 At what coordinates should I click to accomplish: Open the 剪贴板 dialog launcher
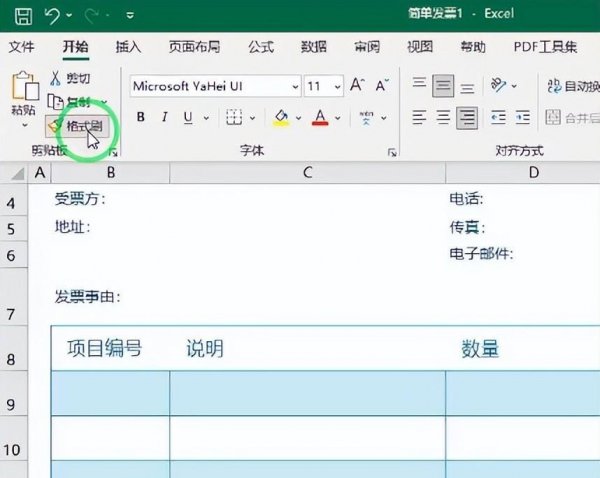coord(113,152)
